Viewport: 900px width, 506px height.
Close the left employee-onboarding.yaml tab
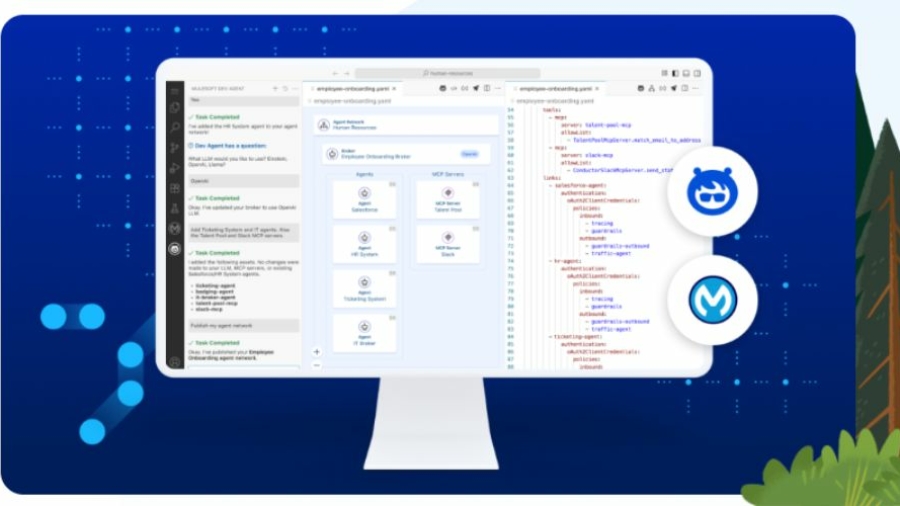[394, 89]
